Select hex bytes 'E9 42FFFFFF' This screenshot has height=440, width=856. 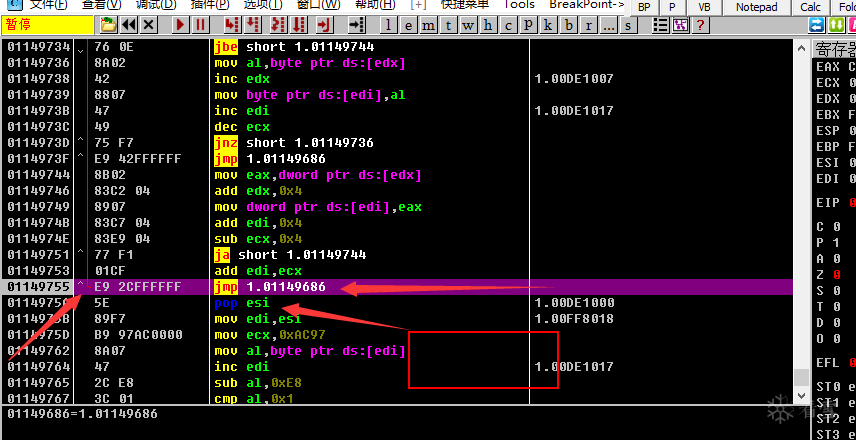(138, 159)
